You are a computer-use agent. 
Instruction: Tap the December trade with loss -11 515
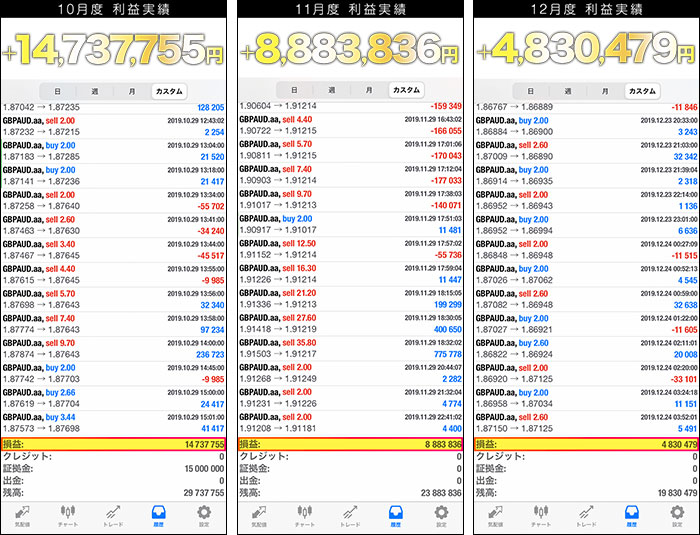[586, 250]
